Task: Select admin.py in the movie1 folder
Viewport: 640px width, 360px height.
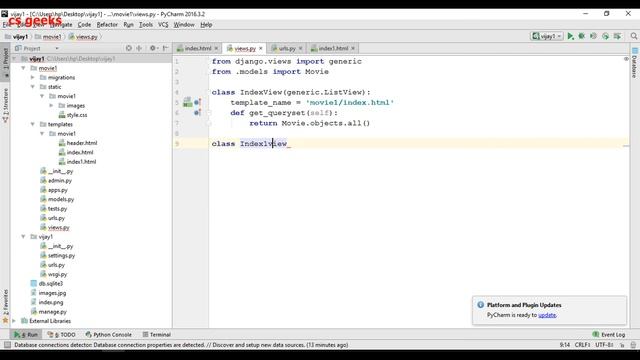Action: pyautogui.click(x=56, y=180)
